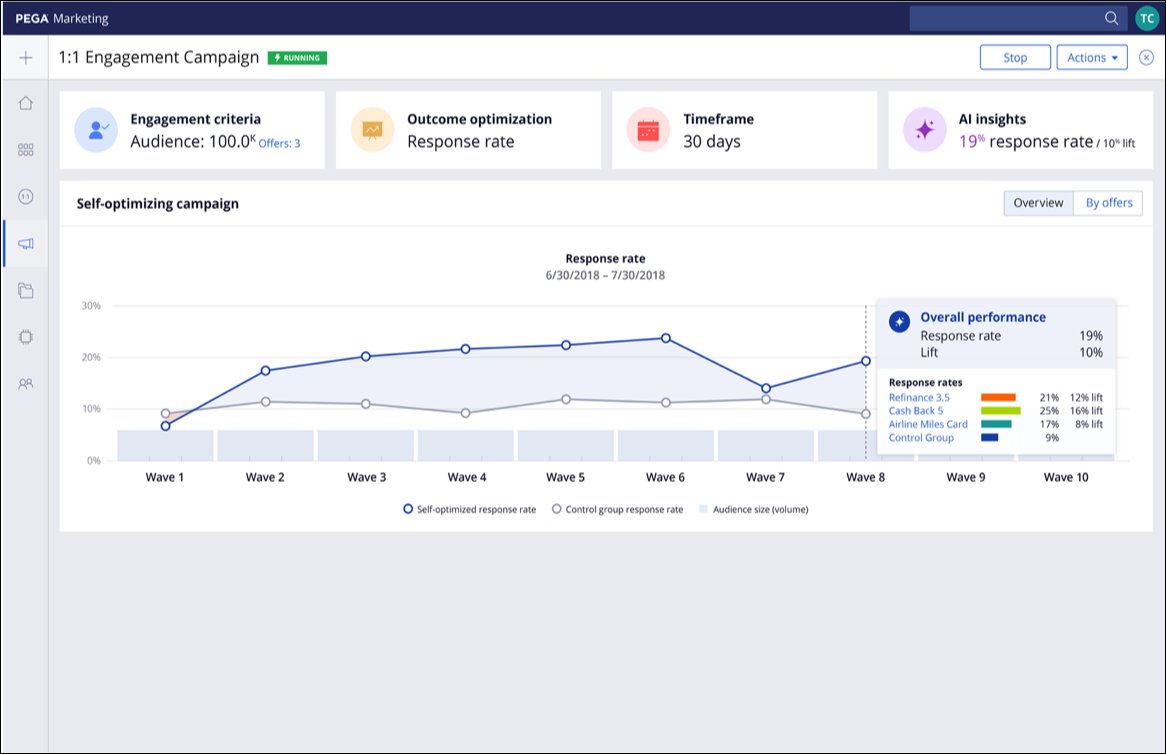Open the folder icon in the sidebar
This screenshot has height=754, width=1166.
click(x=26, y=291)
